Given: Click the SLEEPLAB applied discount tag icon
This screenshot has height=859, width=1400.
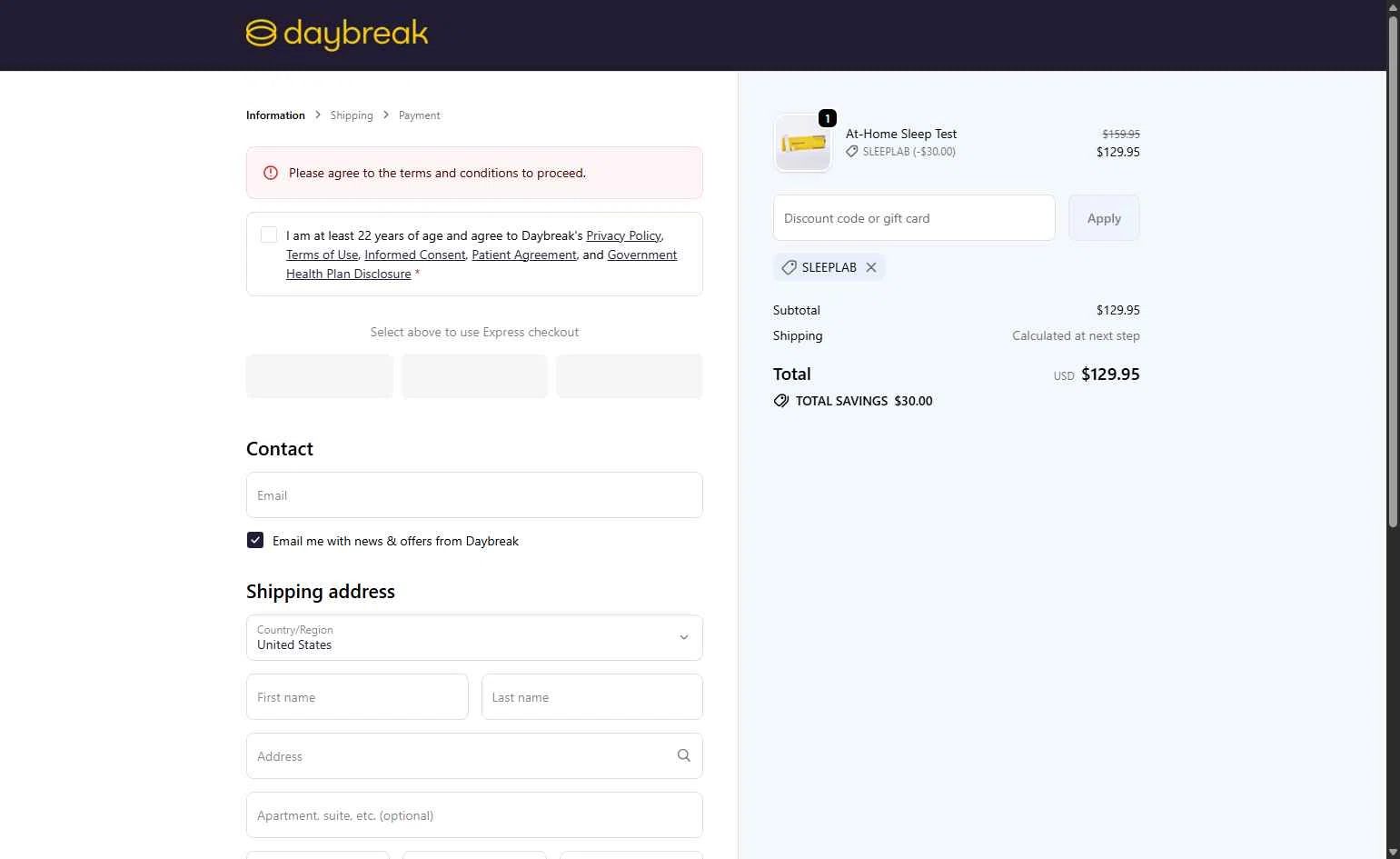Looking at the screenshot, I should pyautogui.click(x=789, y=267).
